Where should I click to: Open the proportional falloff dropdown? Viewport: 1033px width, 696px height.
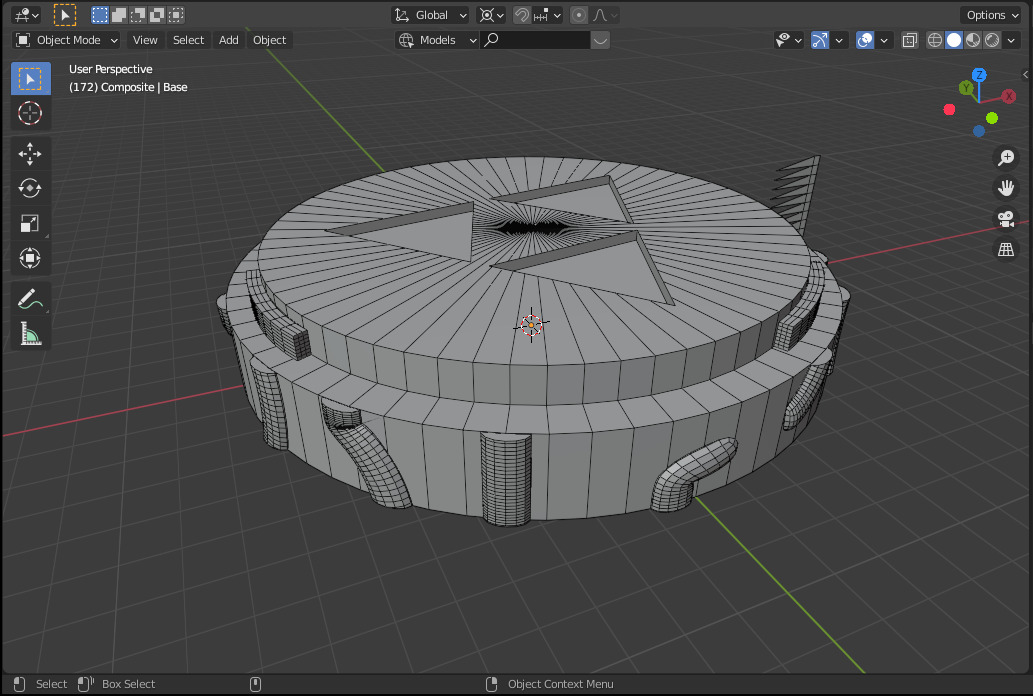tap(605, 15)
